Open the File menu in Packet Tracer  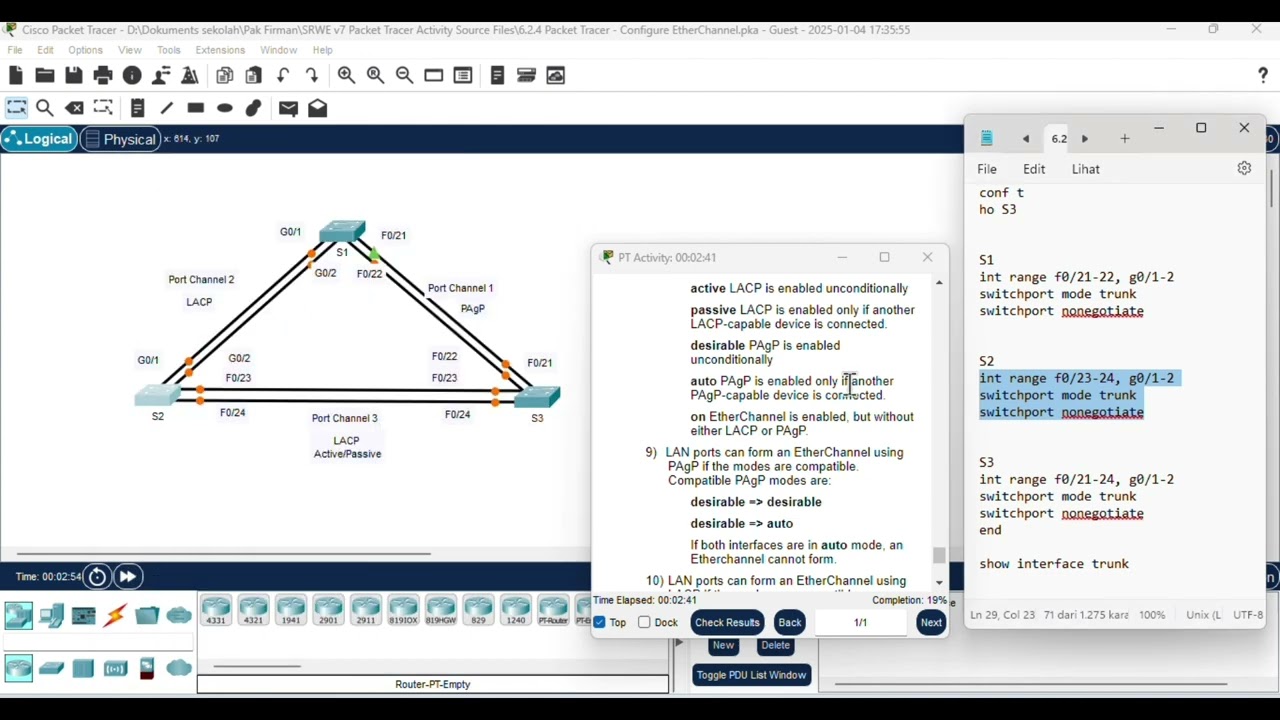15,50
